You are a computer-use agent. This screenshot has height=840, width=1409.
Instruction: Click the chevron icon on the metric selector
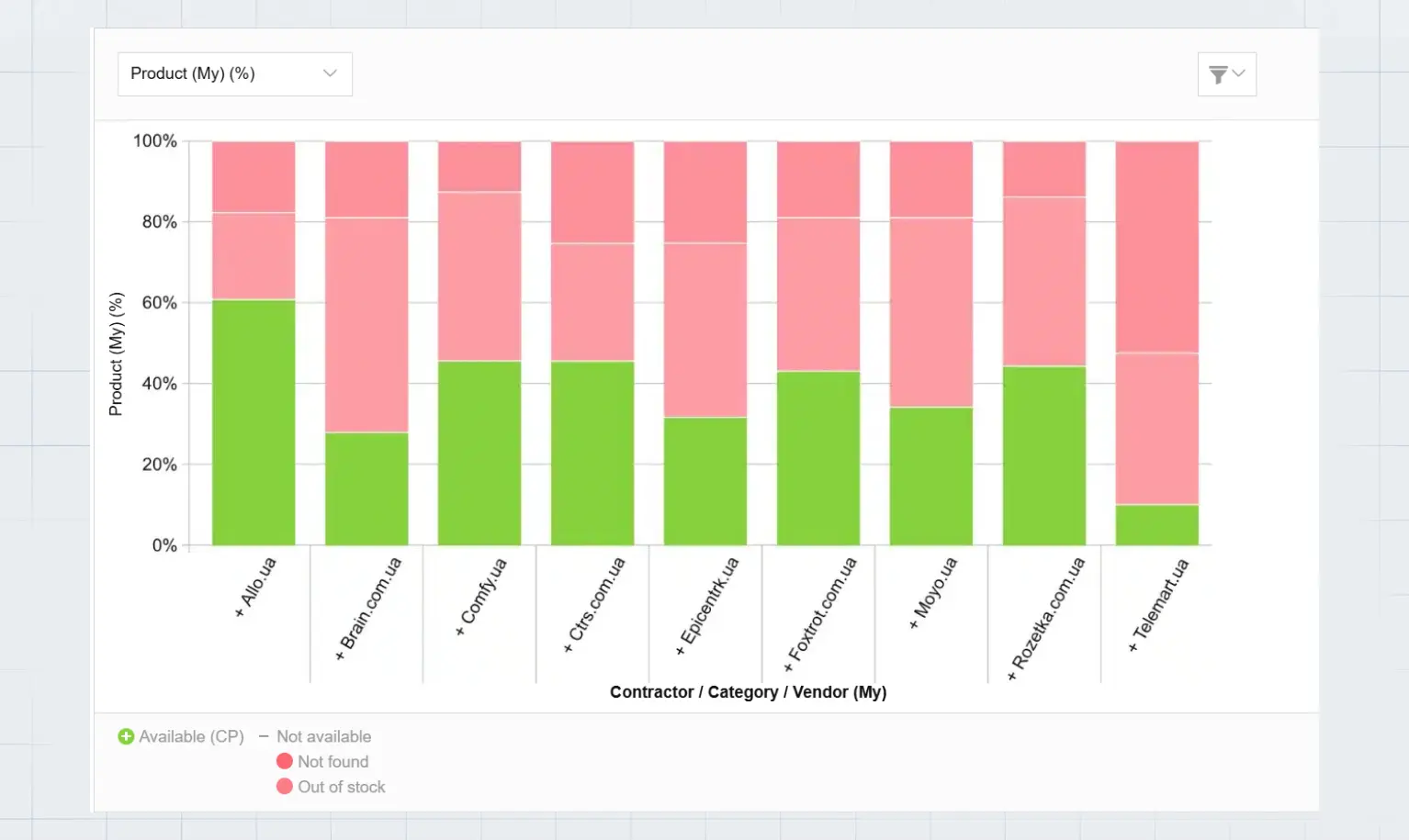(x=329, y=73)
